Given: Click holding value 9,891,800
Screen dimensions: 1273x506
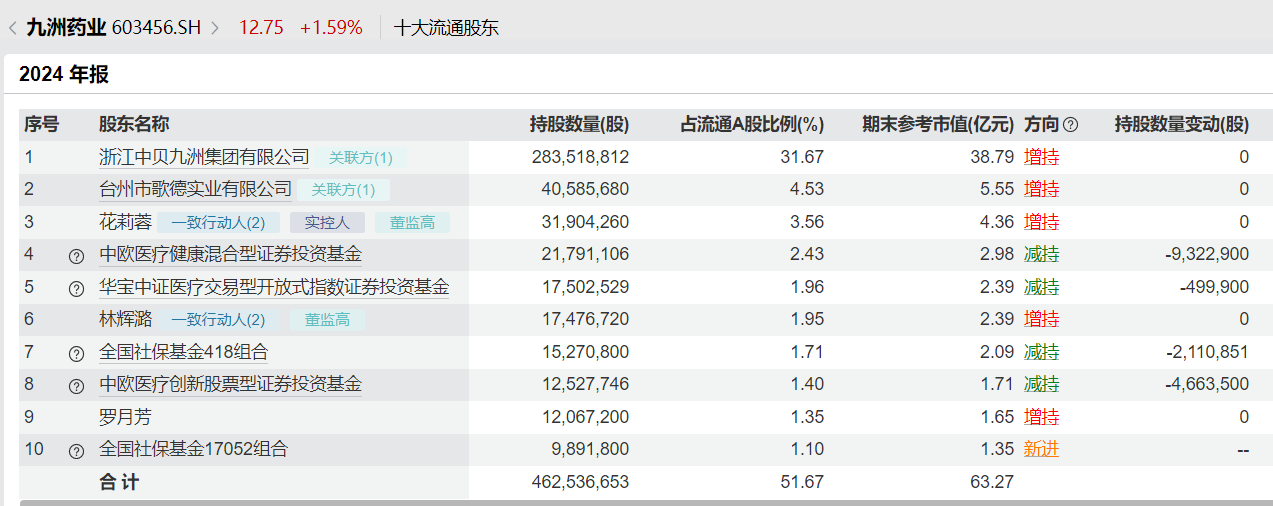Looking at the screenshot, I should (x=590, y=449).
